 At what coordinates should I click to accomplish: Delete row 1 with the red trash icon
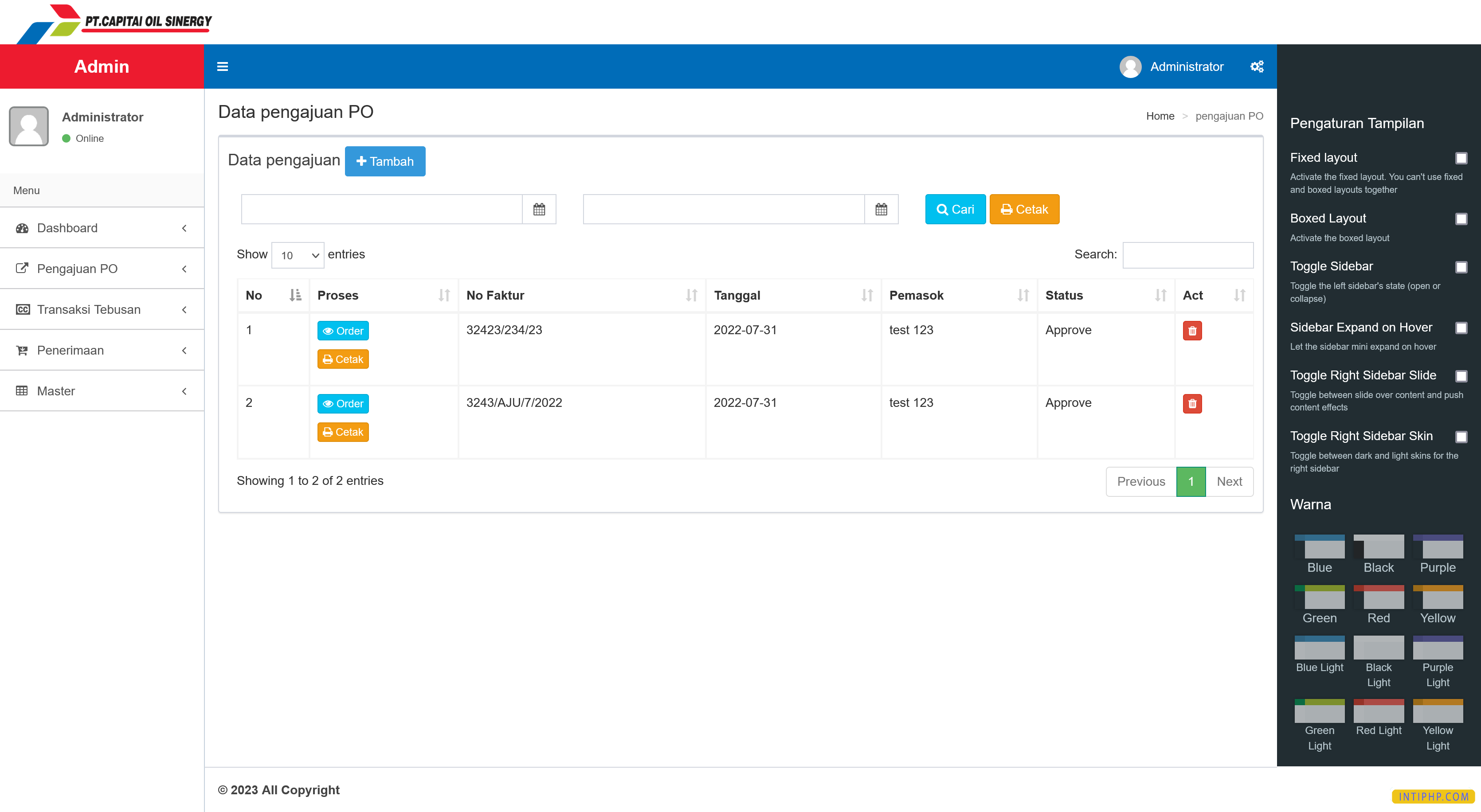pos(1192,331)
